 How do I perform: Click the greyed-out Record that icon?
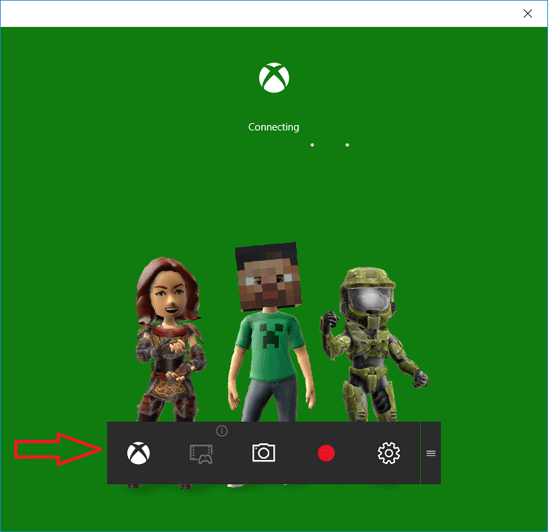(x=201, y=454)
